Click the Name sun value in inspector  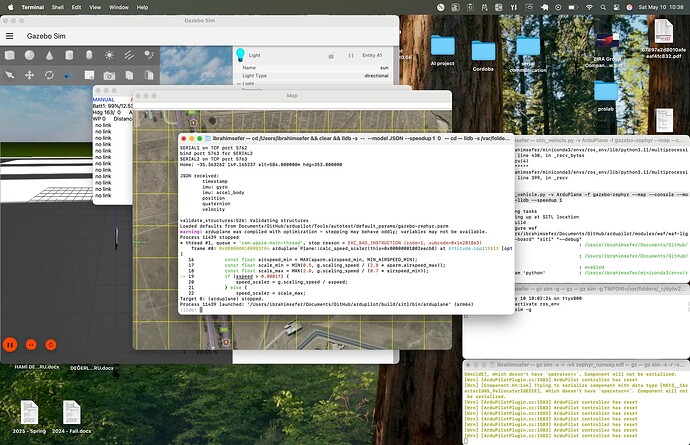click(384, 68)
